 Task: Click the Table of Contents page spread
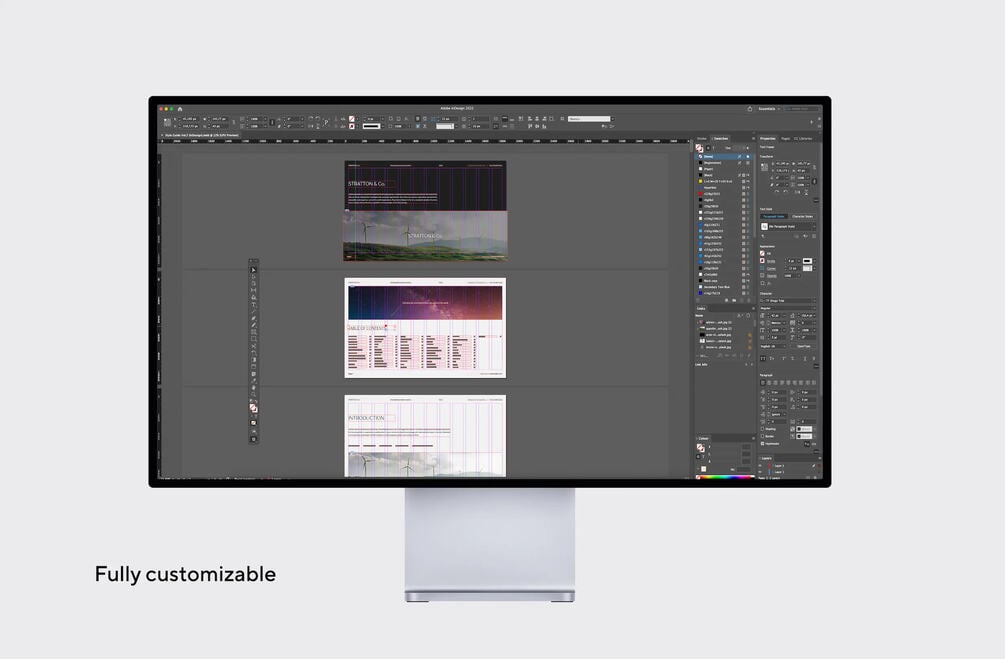(426, 328)
